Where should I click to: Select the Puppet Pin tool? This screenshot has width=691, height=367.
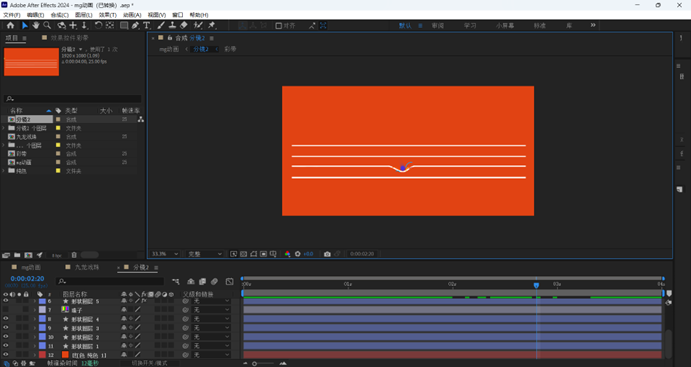click(212, 26)
